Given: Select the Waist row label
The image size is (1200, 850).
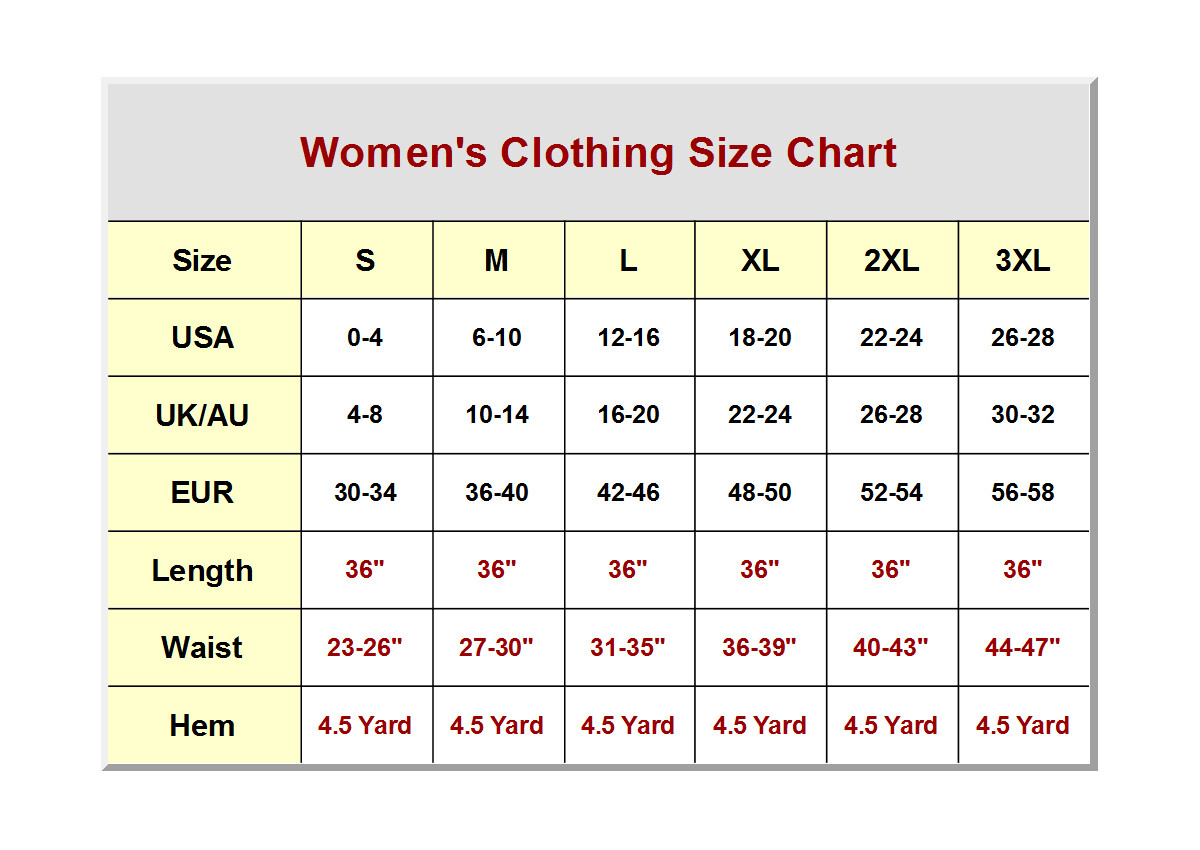Looking at the screenshot, I should point(203,648).
